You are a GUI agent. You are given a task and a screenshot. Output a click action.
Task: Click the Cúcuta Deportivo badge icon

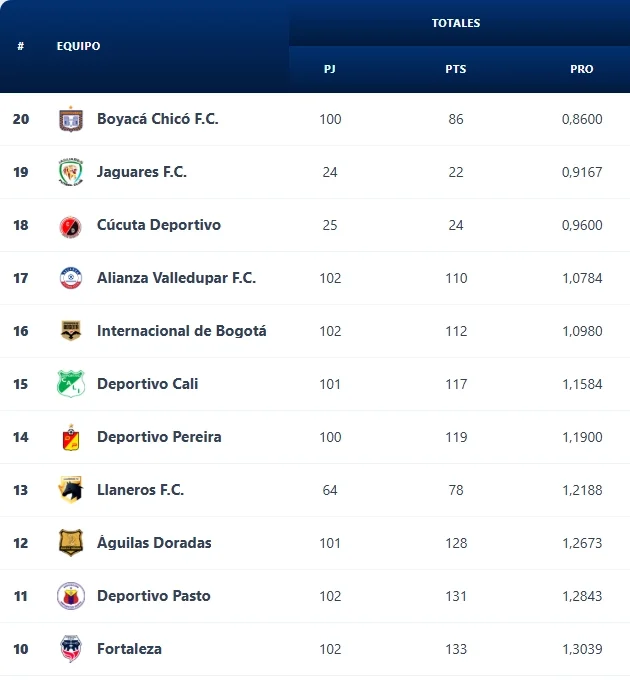pos(71,227)
